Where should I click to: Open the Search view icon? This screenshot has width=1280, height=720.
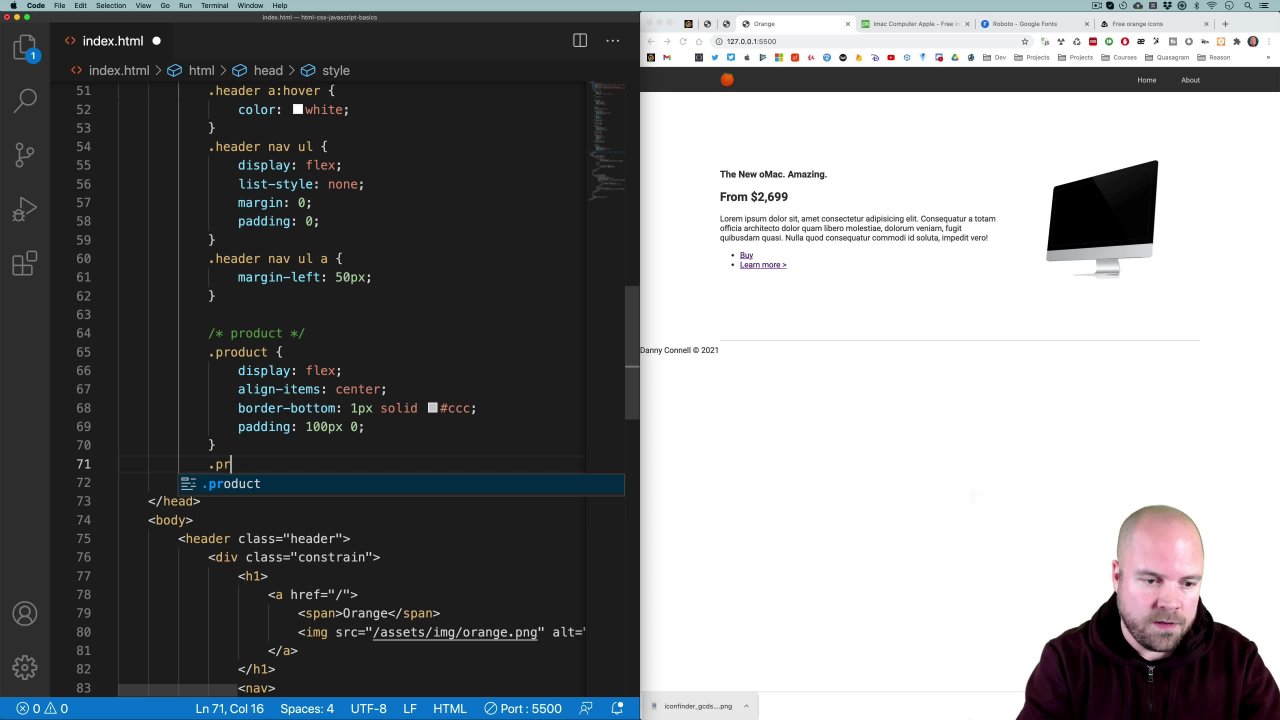[25, 100]
